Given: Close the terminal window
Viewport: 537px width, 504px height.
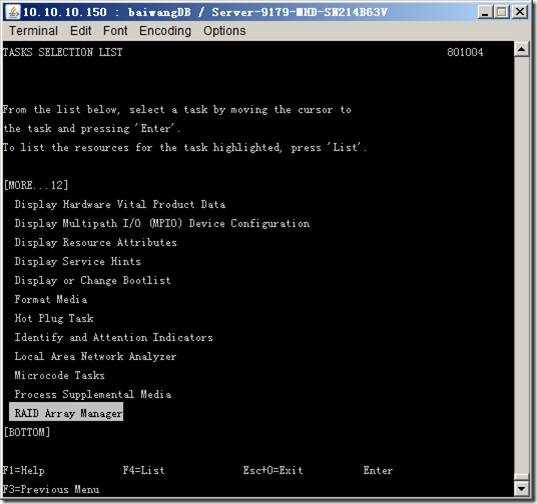Looking at the screenshot, I should (520, 12).
